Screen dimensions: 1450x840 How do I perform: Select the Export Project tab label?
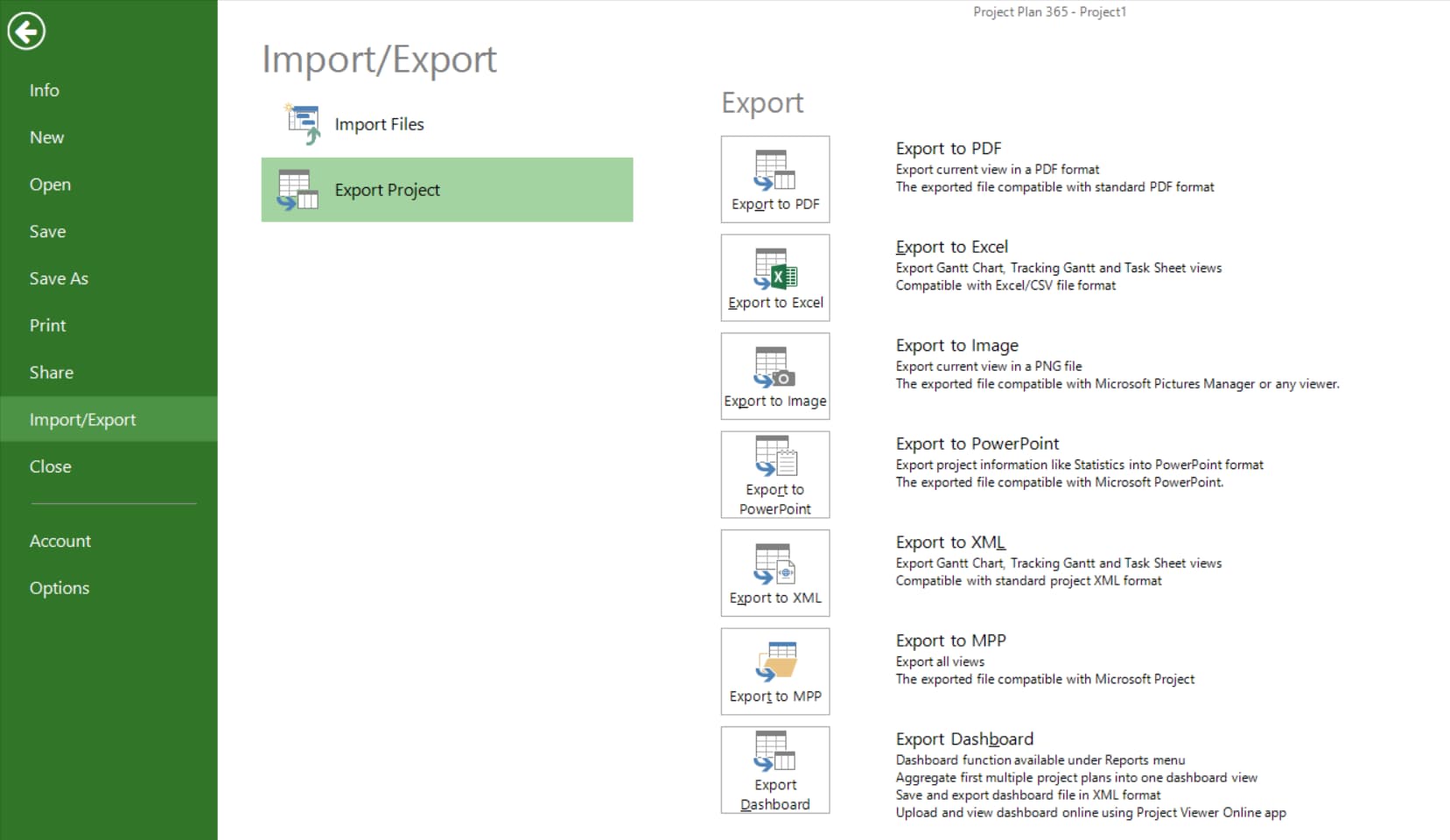pos(387,190)
